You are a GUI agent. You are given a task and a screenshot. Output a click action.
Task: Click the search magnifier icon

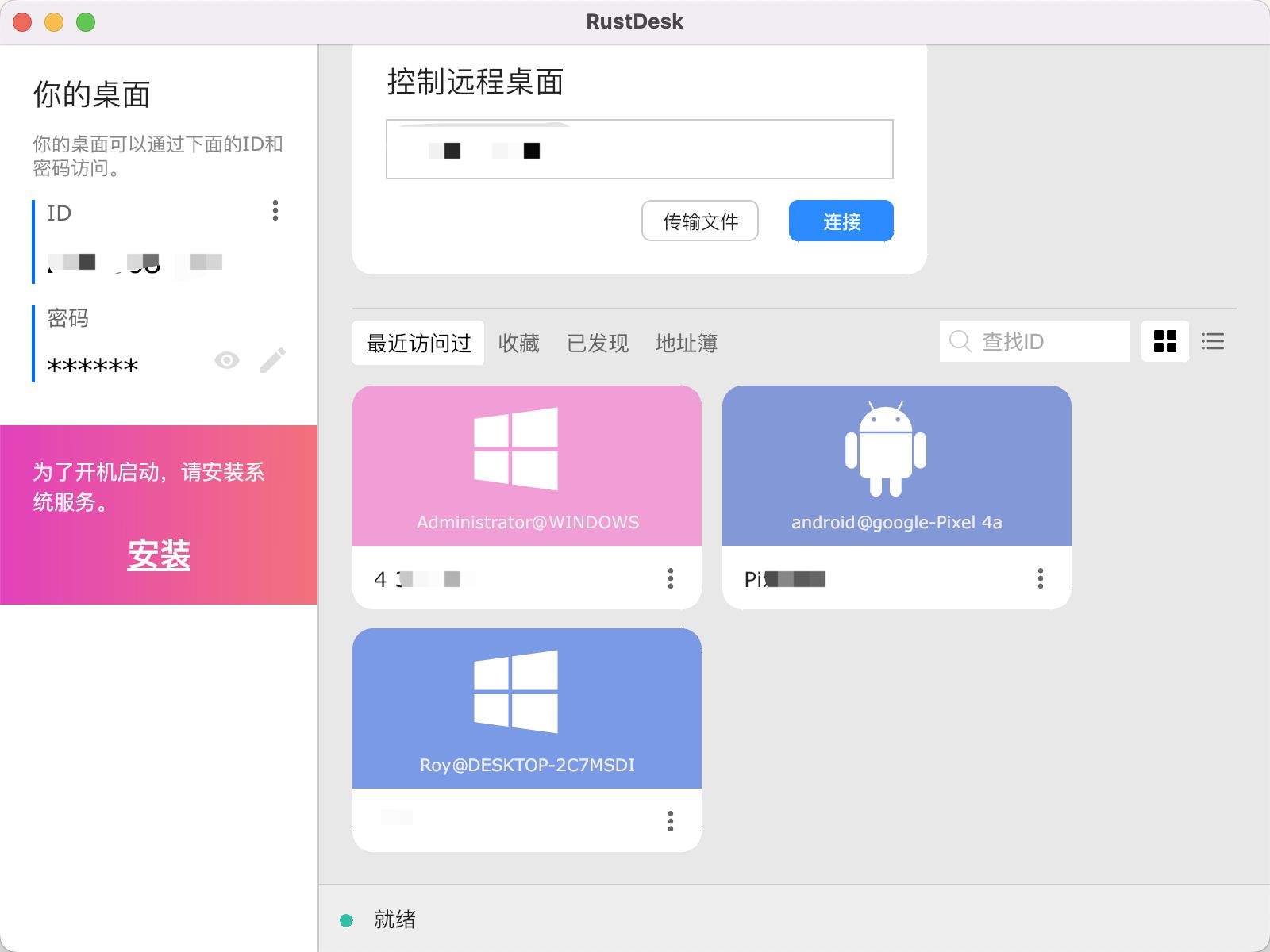960,341
